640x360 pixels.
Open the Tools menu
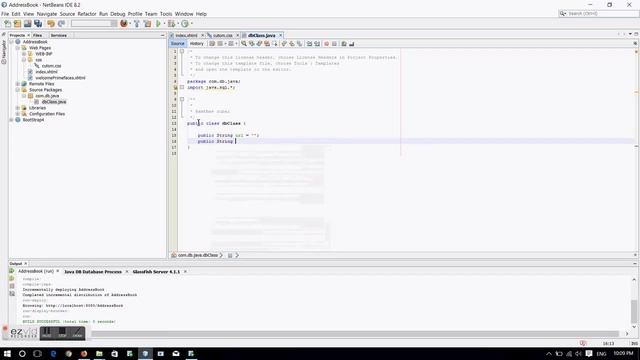pos(166,14)
